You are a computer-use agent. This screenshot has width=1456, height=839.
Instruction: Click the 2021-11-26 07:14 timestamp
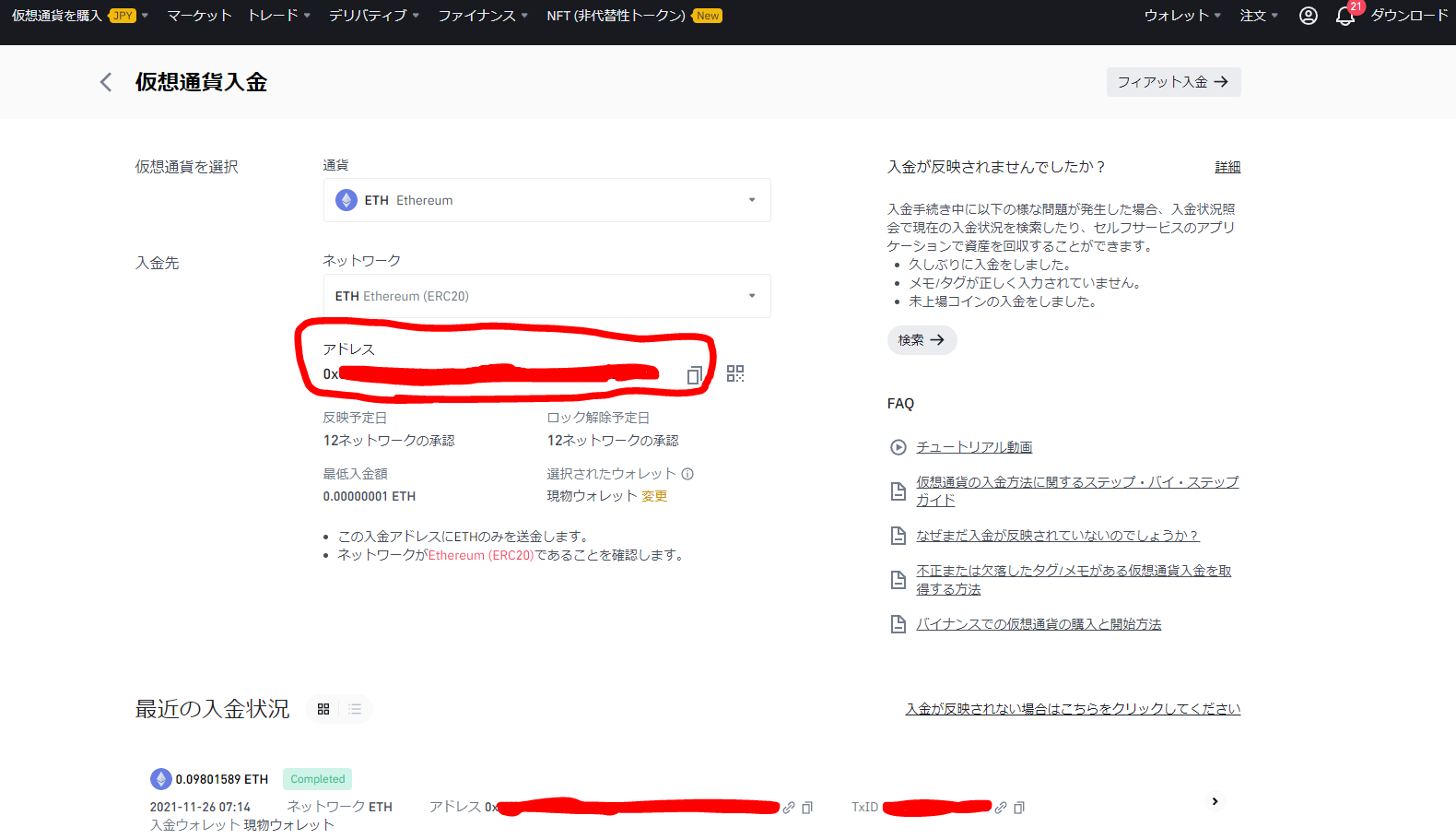200,807
